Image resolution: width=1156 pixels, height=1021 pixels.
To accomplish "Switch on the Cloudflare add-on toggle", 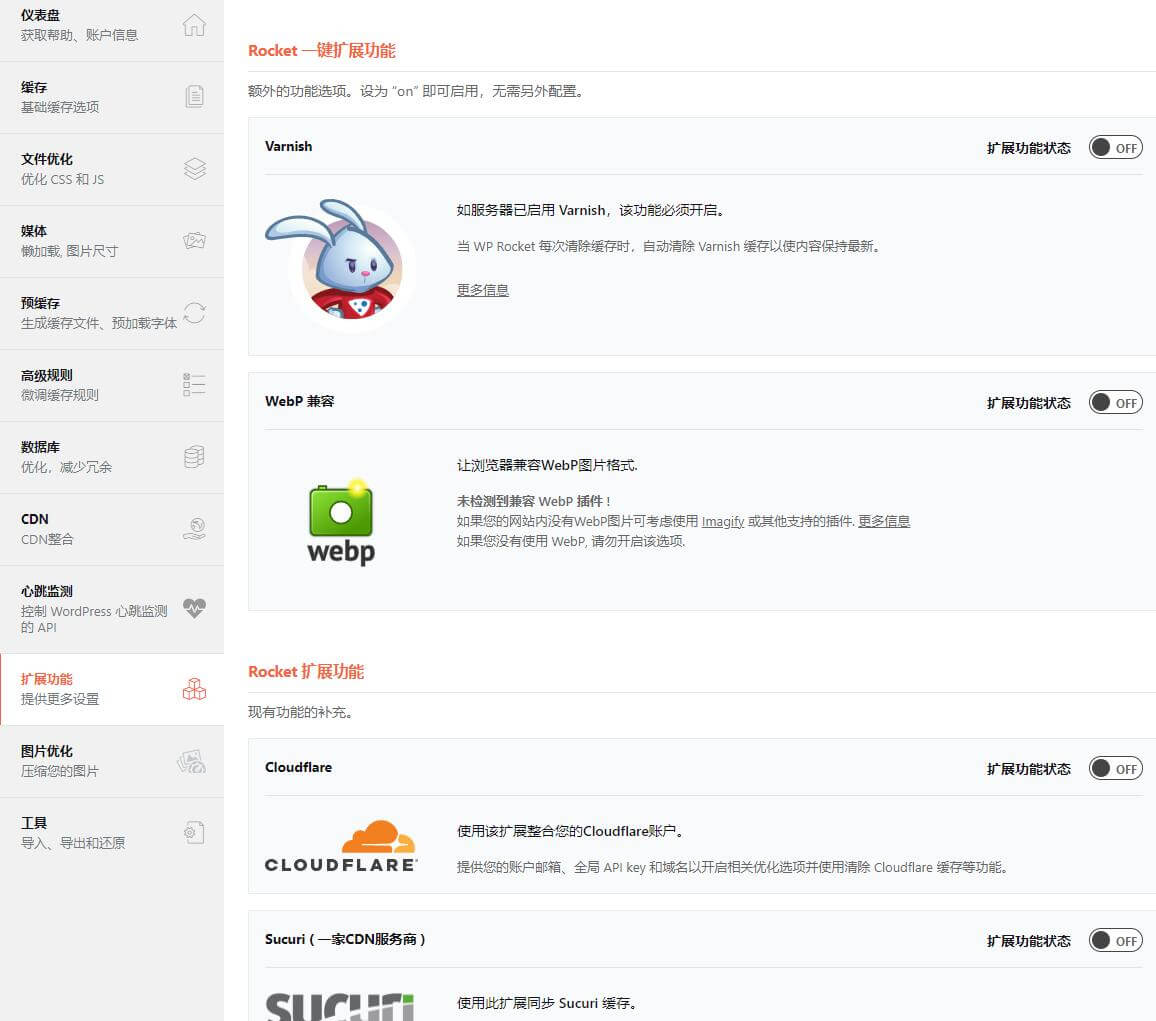I will tap(1115, 769).
